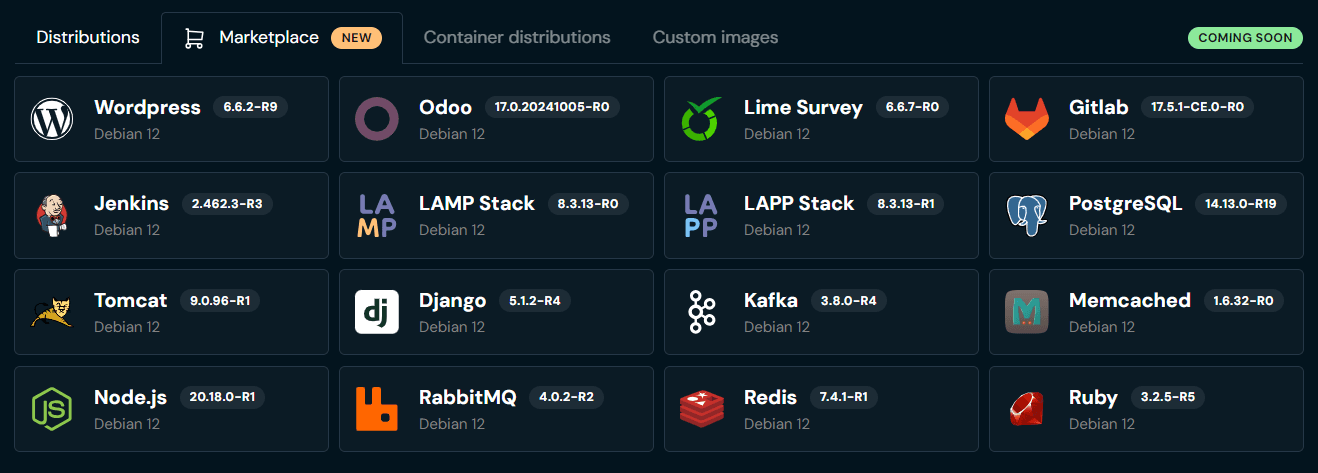This screenshot has height=473, width=1318.
Task: Select the Django title text
Action: (452, 300)
